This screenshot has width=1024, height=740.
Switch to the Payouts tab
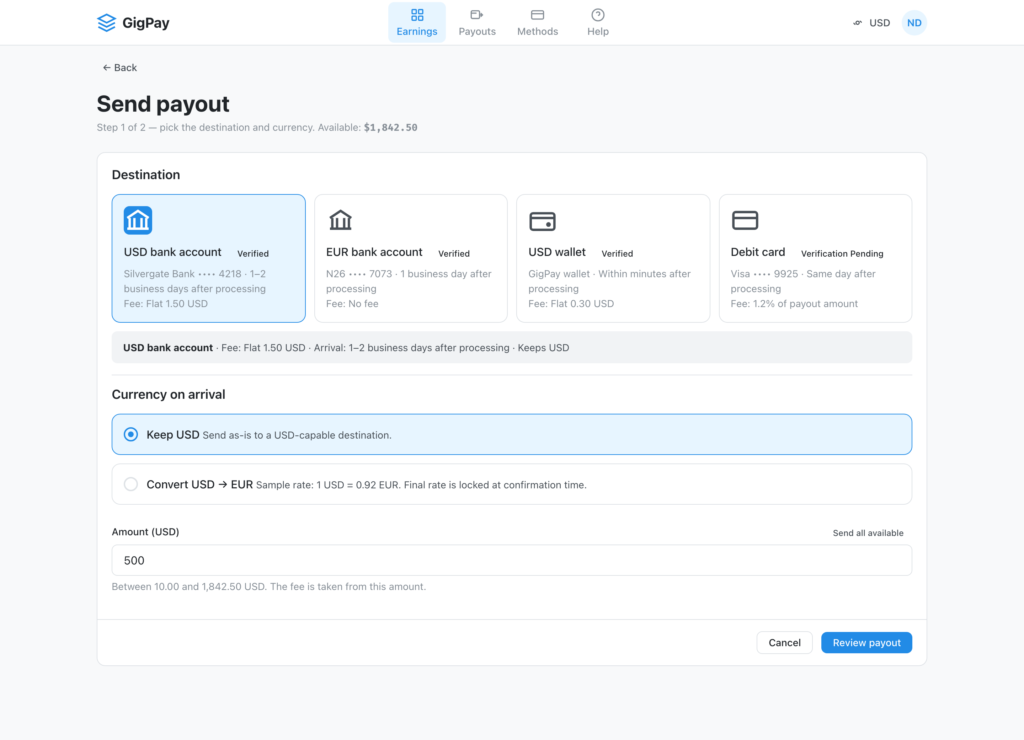[x=477, y=23]
